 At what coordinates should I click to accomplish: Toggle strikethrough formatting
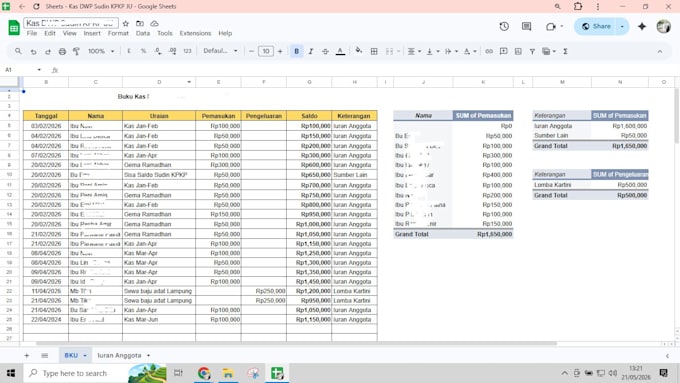(x=325, y=51)
